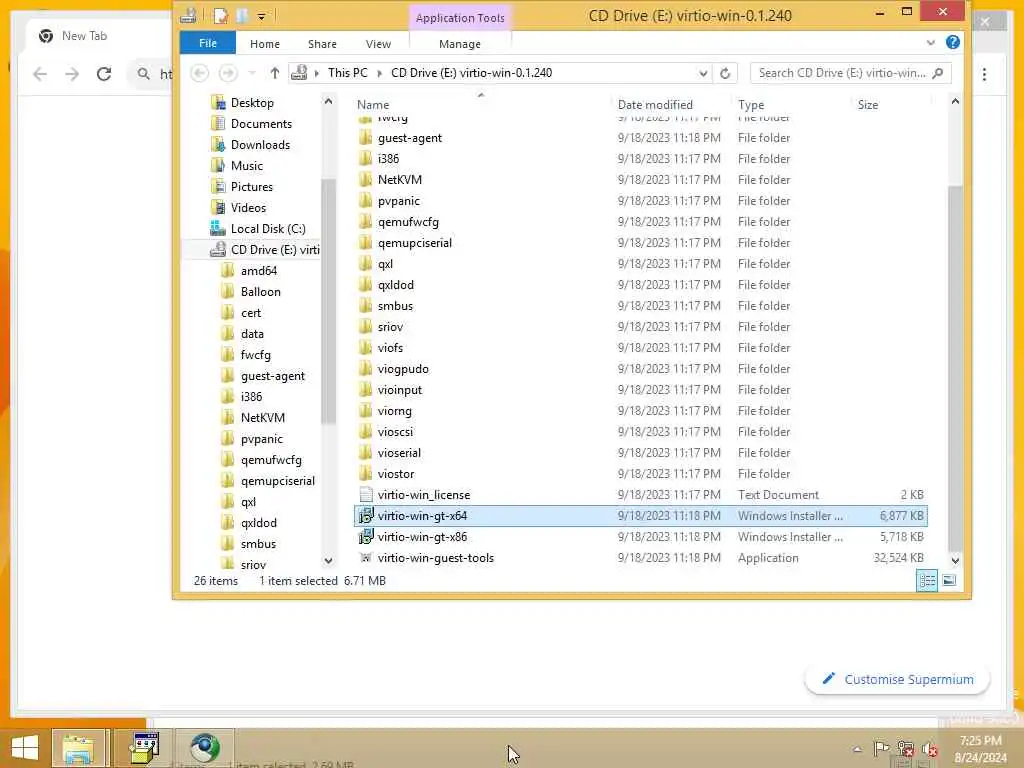Click This PC in the address breadcrumb

347,72
